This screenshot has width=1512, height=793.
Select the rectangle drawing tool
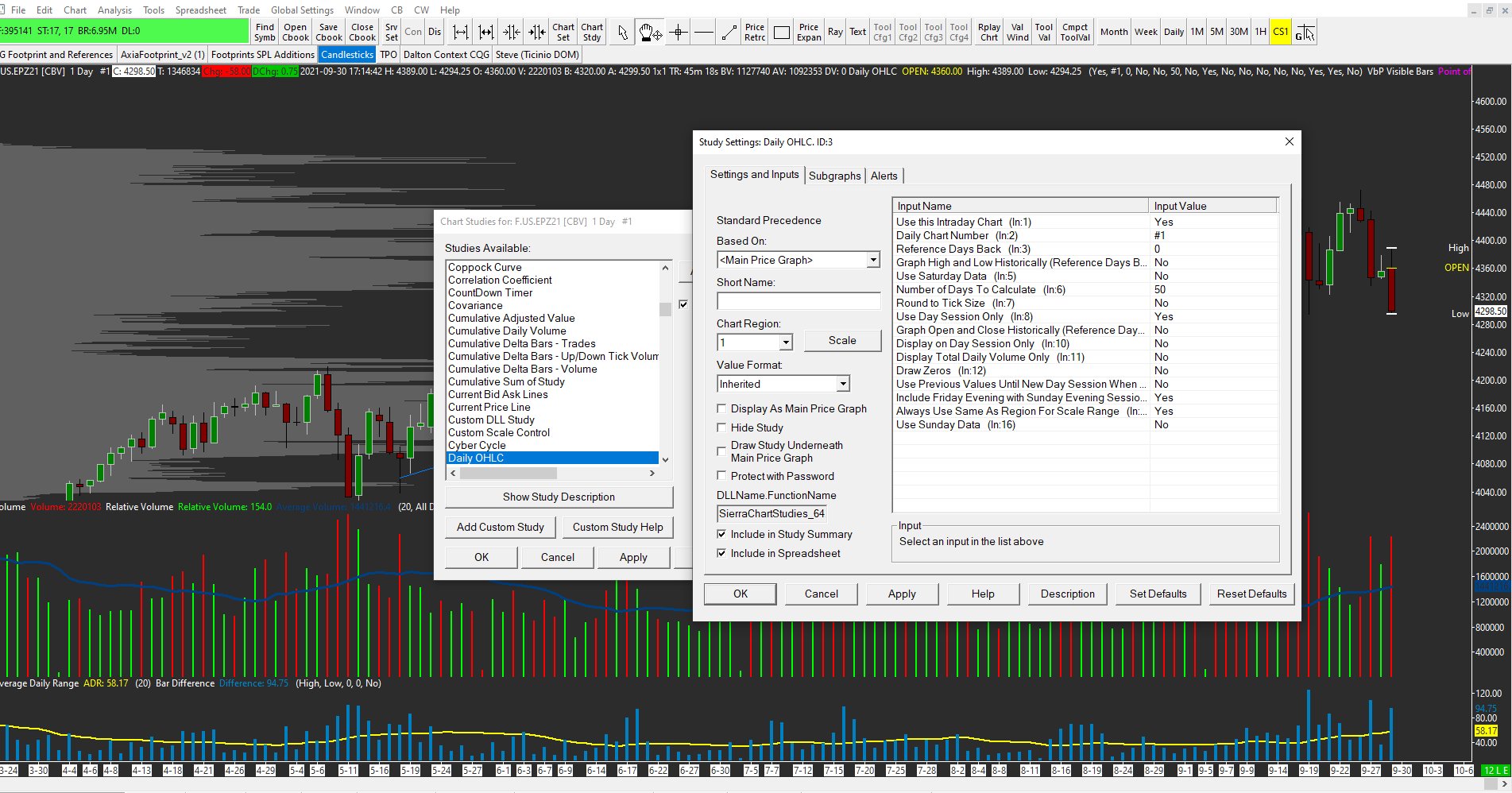[x=782, y=33]
